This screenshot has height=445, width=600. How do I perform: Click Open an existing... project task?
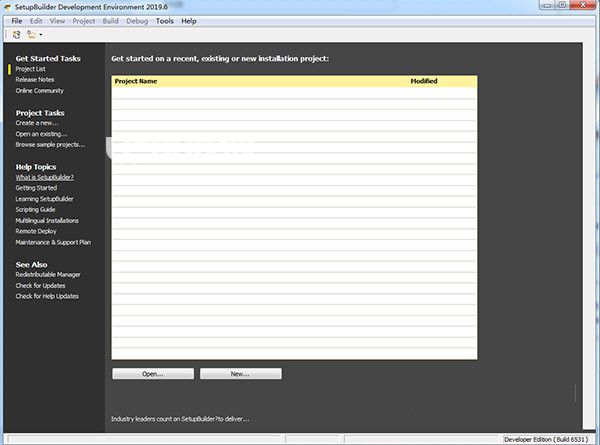click(41, 134)
